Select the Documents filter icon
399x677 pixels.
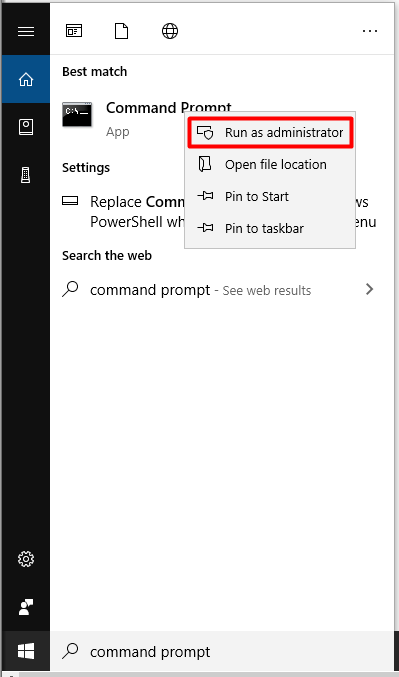tap(121, 31)
